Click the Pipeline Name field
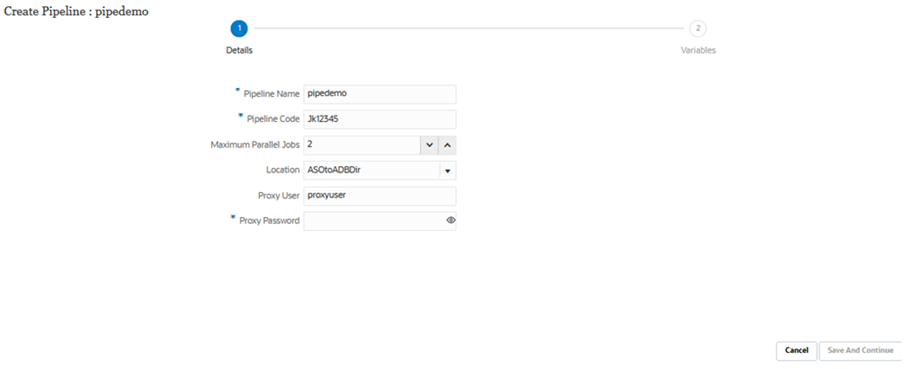This screenshot has width=904, height=369. click(x=380, y=95)
